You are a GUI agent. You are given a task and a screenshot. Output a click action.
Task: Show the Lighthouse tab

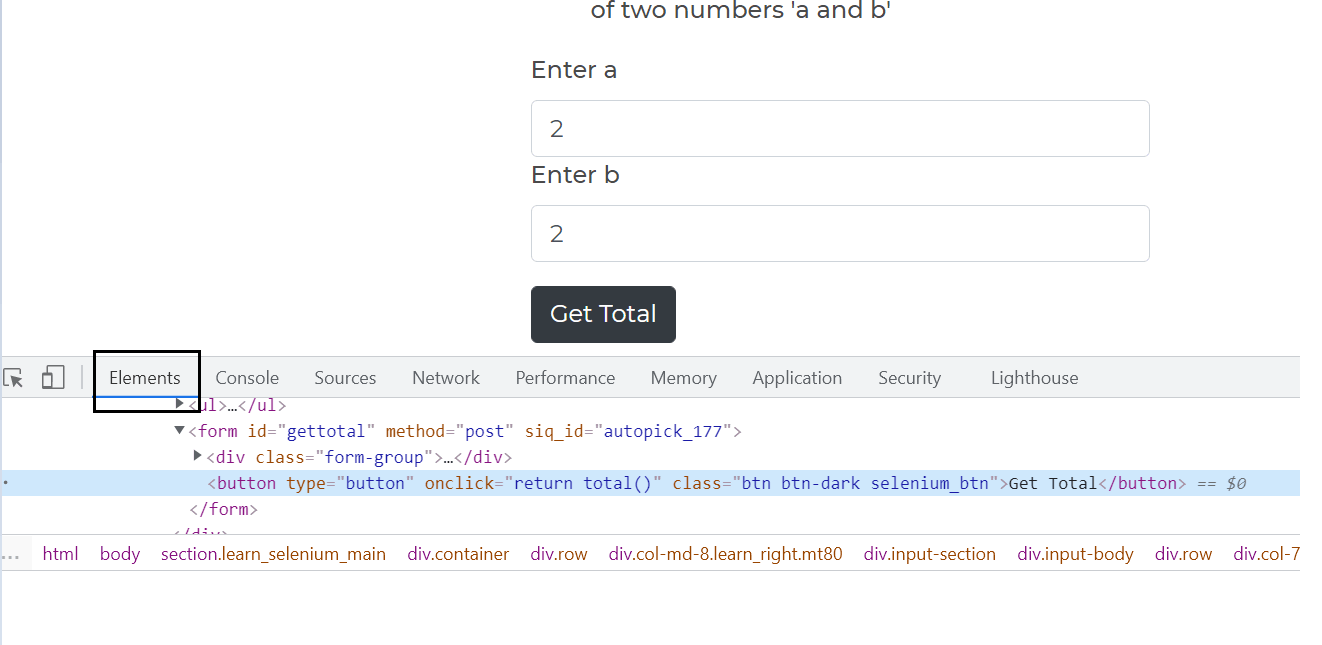point(1034,378)
